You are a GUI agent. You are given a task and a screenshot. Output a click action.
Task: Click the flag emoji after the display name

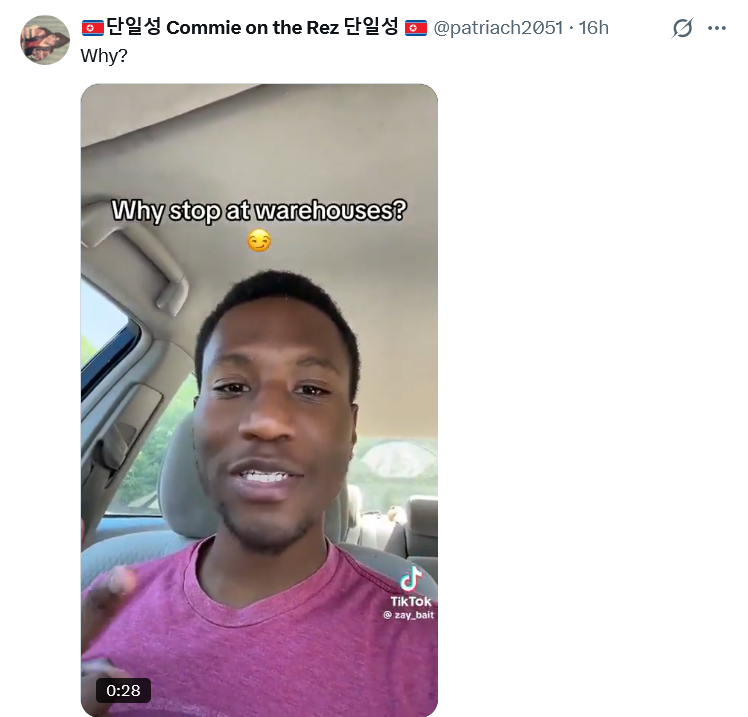(x=416, y=28)
